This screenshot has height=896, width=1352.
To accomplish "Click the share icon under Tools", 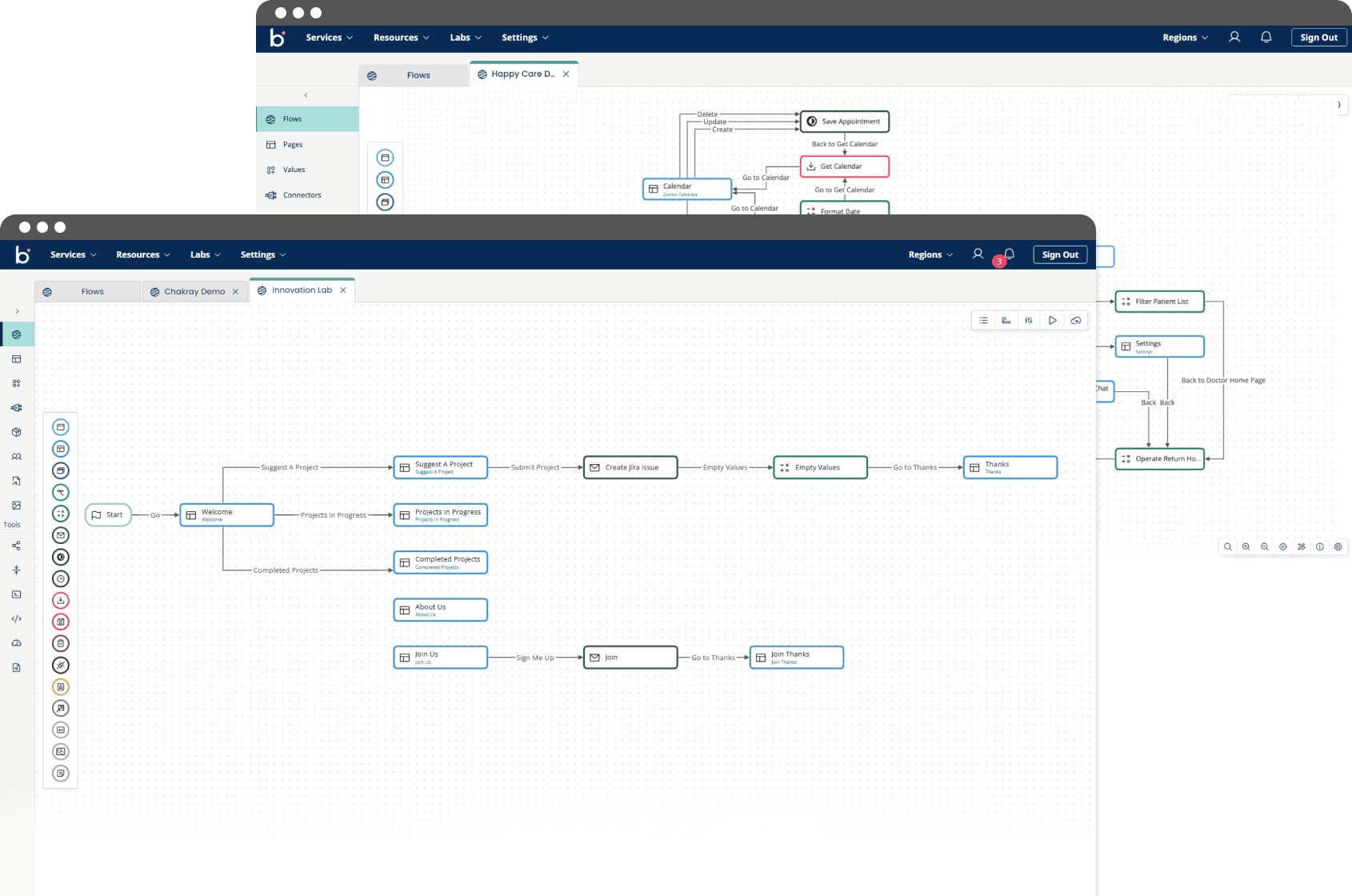I will click(16, 546).
